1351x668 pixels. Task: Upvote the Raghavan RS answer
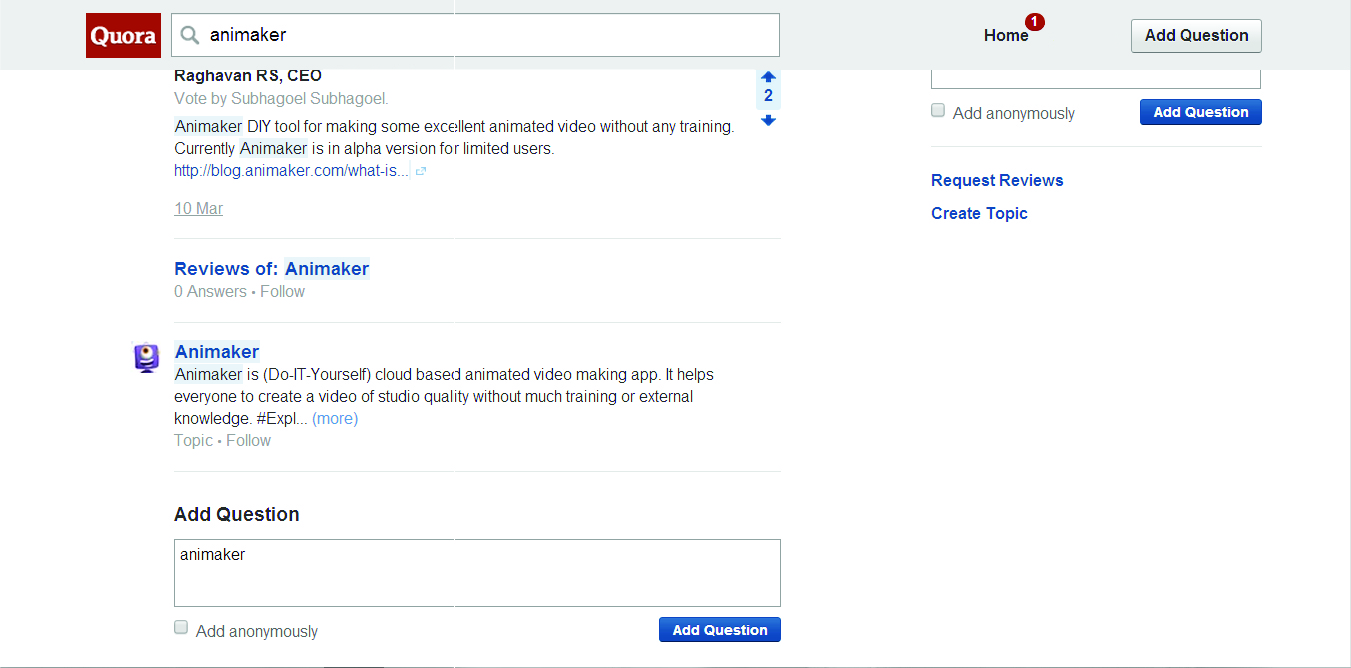point(768,76)
